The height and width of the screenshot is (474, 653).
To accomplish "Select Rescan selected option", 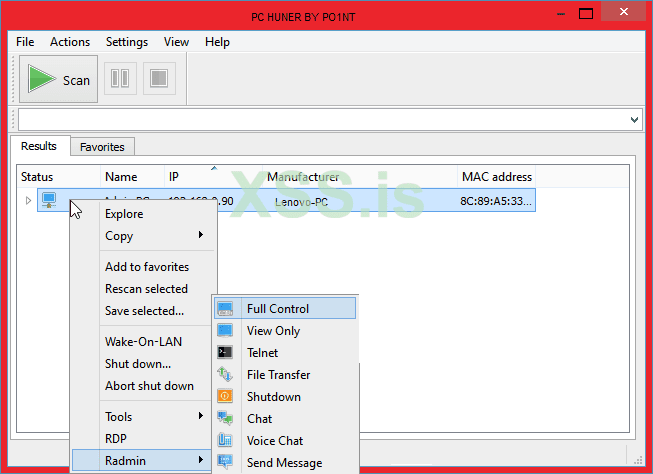I will click(144, 289).
